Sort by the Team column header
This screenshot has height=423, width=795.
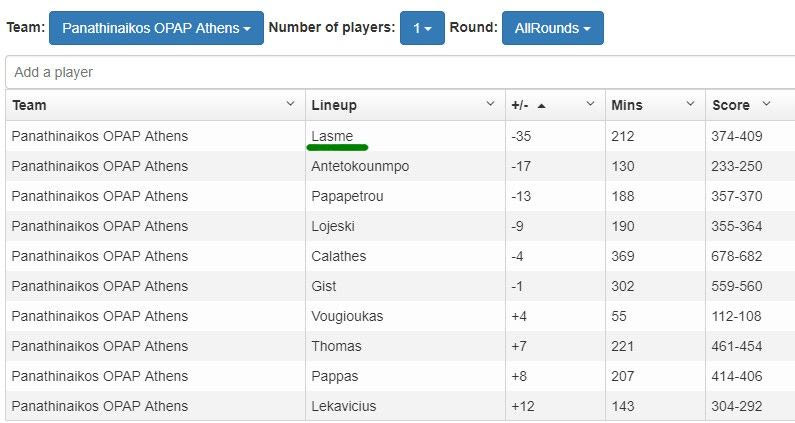(x=30, y=105)
